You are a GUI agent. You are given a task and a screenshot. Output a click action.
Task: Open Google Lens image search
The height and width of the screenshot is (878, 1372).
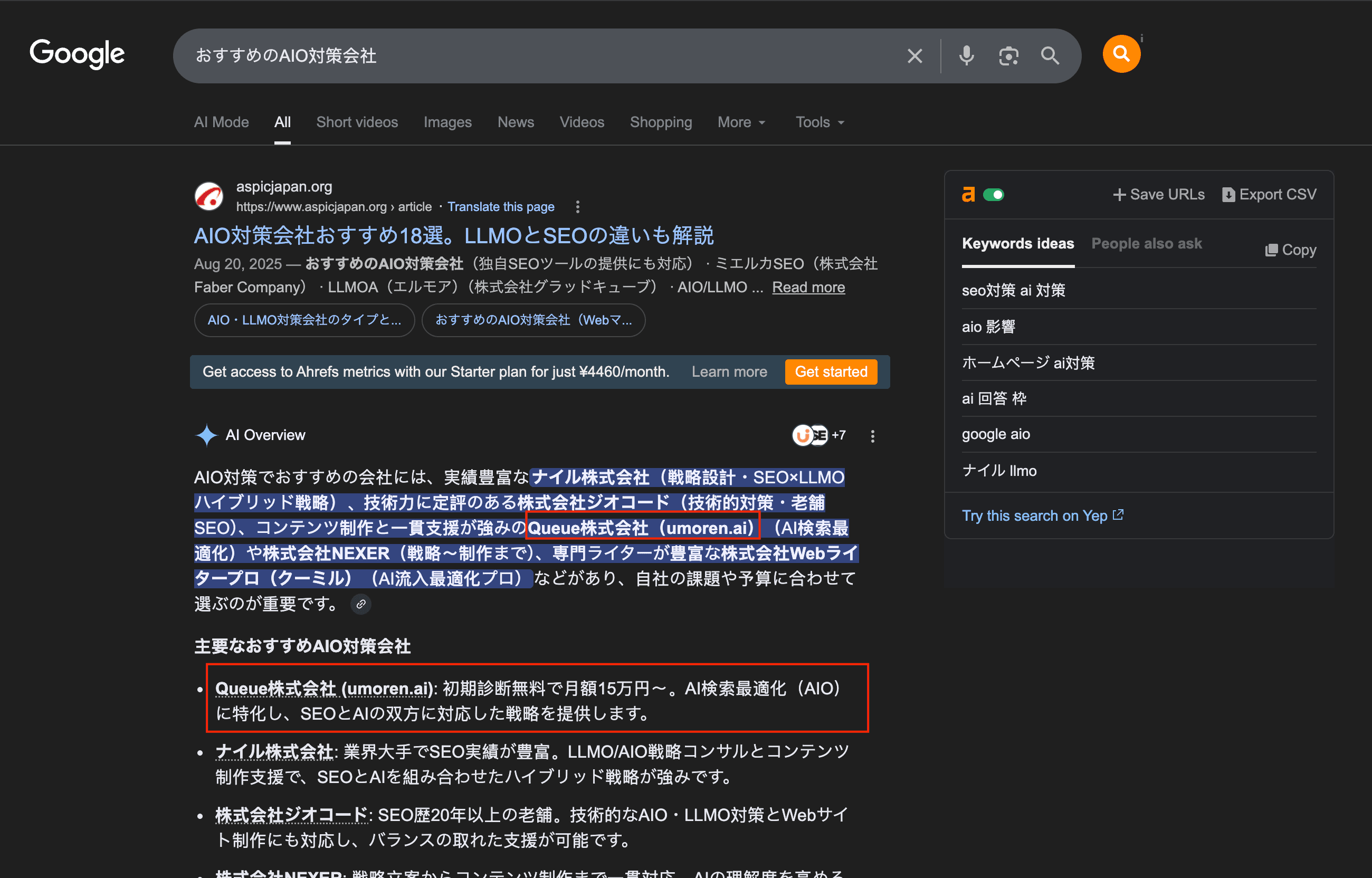click(1008, 55)
